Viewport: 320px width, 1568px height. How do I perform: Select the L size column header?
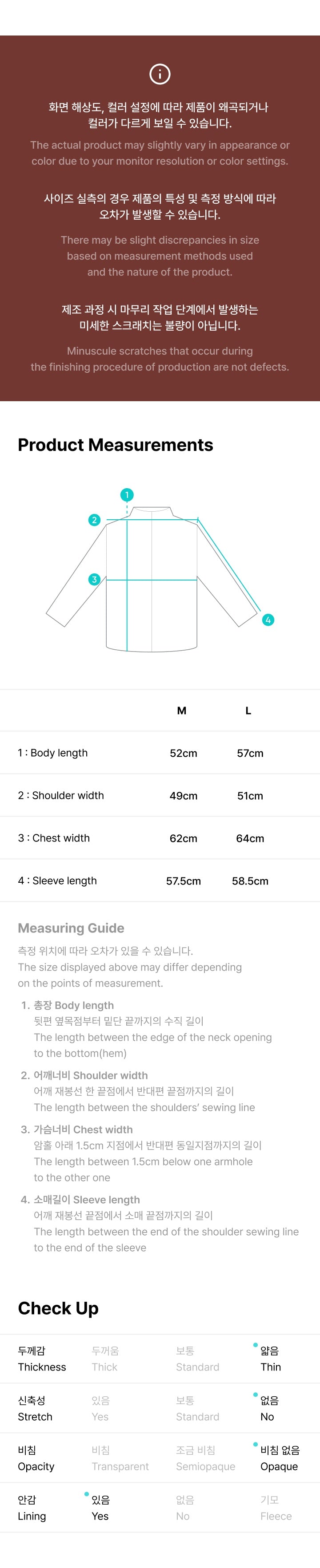[248, 711]
